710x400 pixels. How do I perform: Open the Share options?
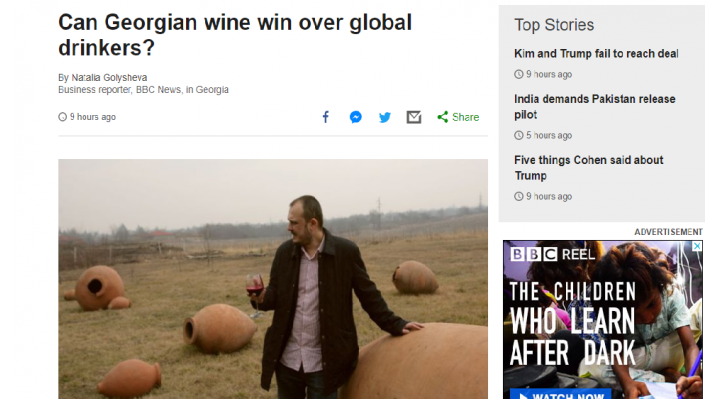[458, 117]
